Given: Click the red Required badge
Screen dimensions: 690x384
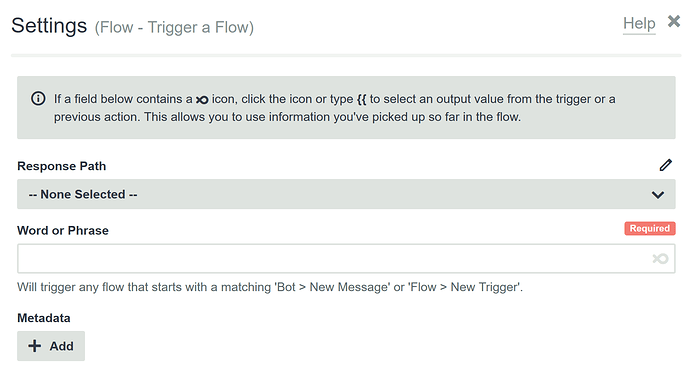Looking at the screenshot, I should point(650,228).
